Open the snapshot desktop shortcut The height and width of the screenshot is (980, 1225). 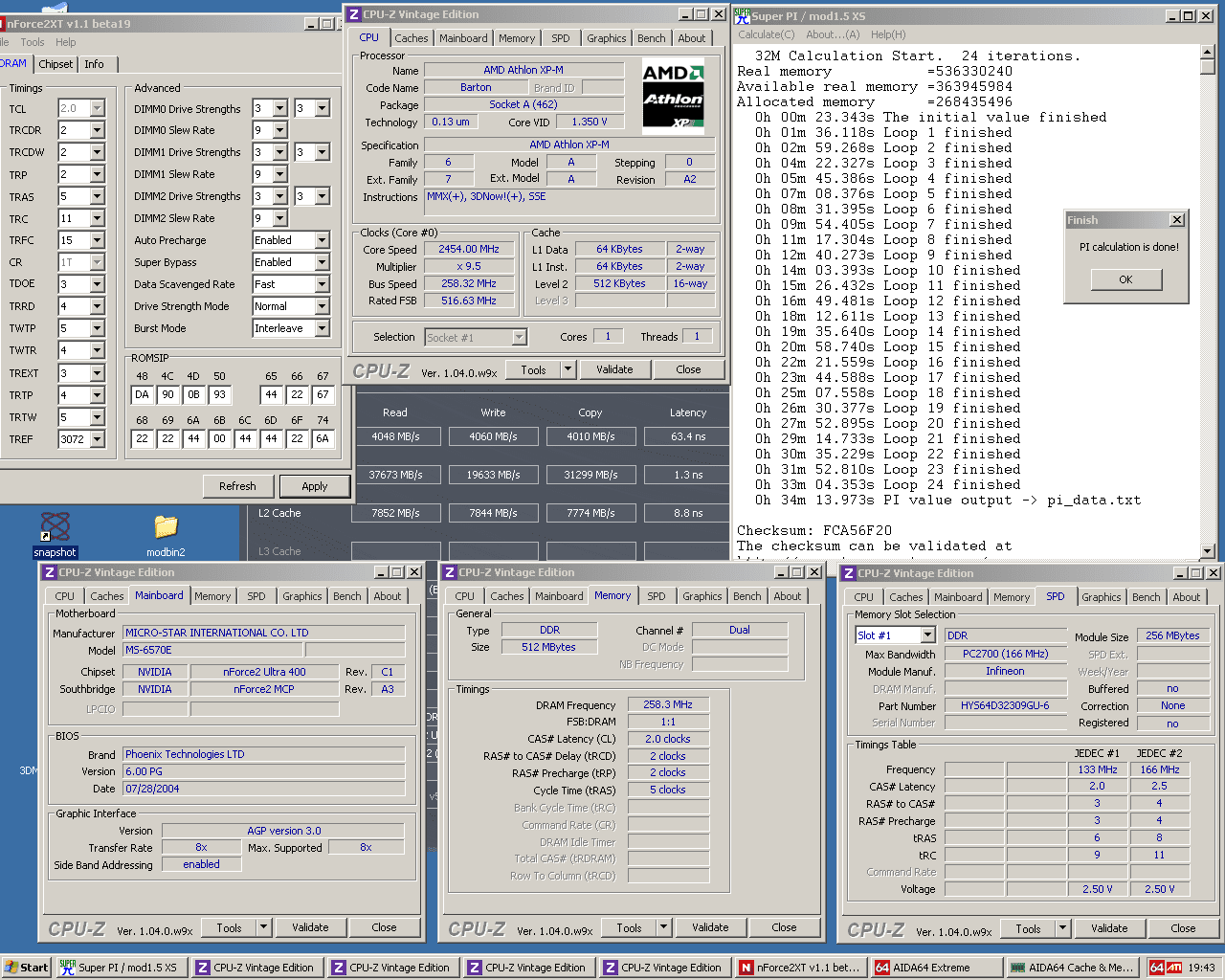click(55, 535)
